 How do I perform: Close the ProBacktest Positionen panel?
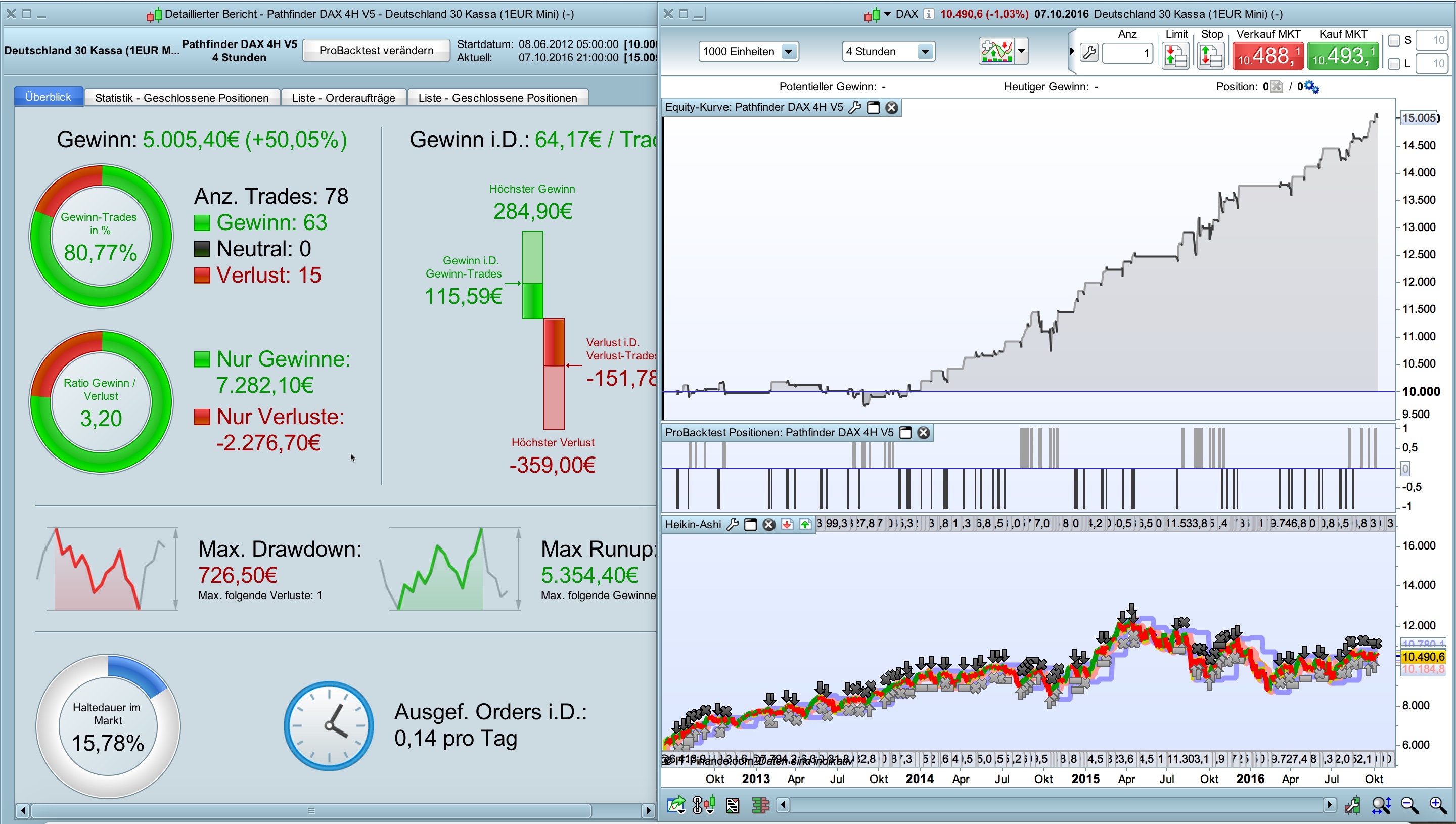924,433
